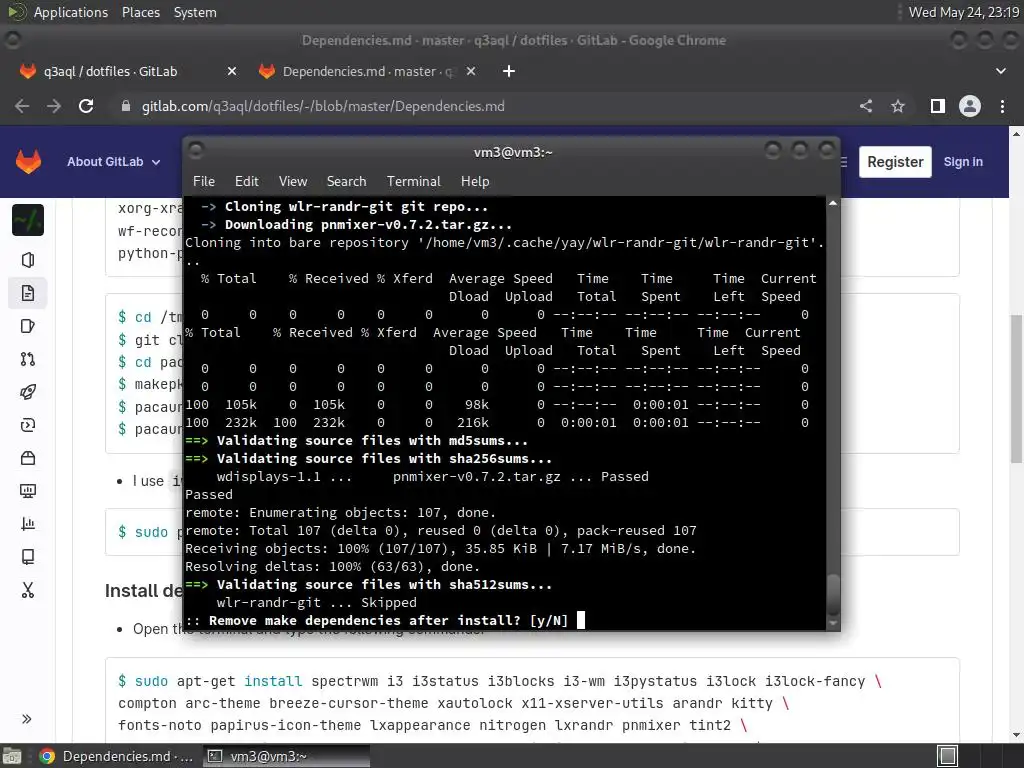Open CI/CD rocket sidebar icon
The width and height of the screenshot is (1024, 768).
pos(28,392)
